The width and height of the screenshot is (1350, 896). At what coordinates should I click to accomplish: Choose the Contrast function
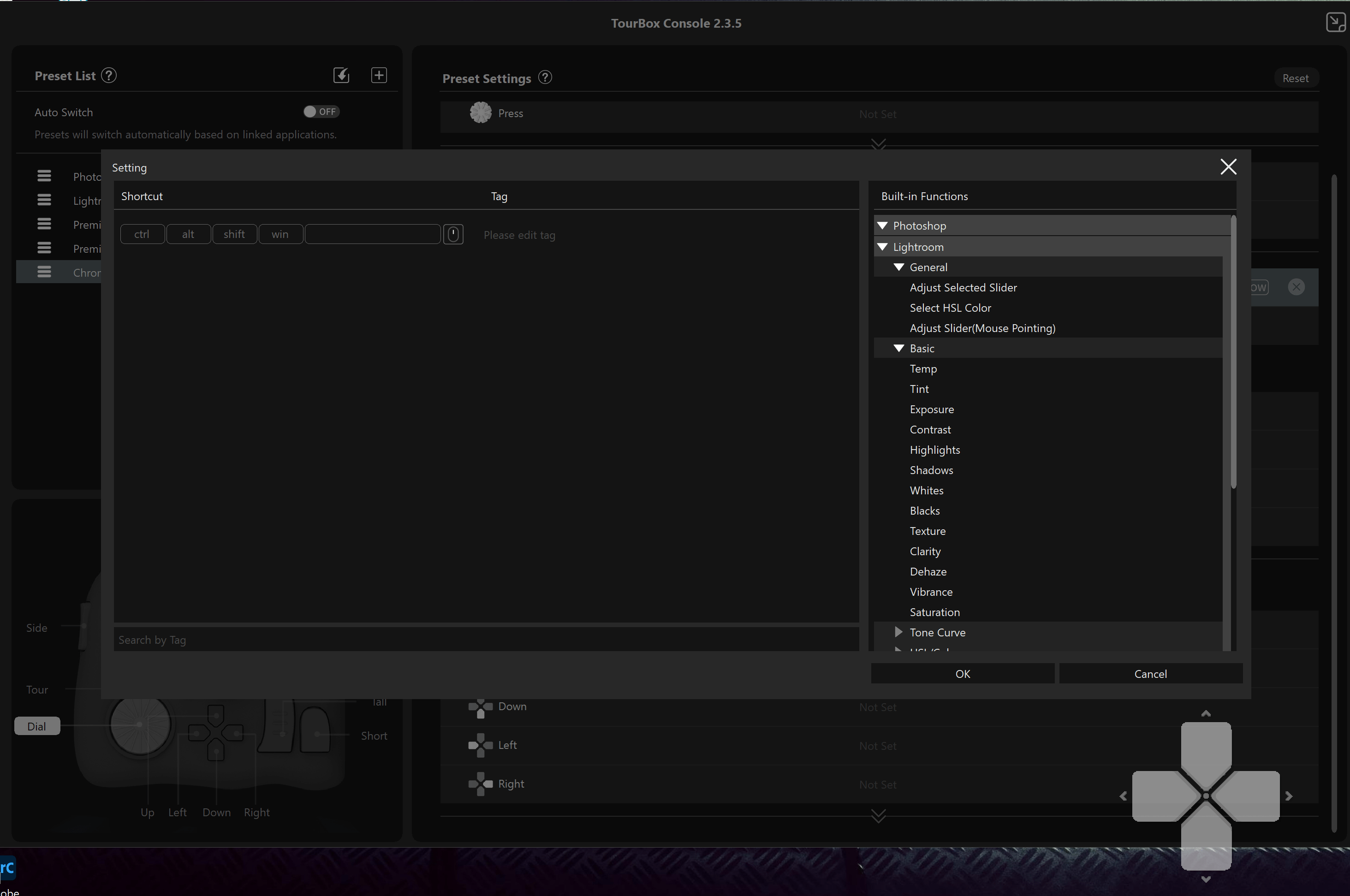pos(930,429)
